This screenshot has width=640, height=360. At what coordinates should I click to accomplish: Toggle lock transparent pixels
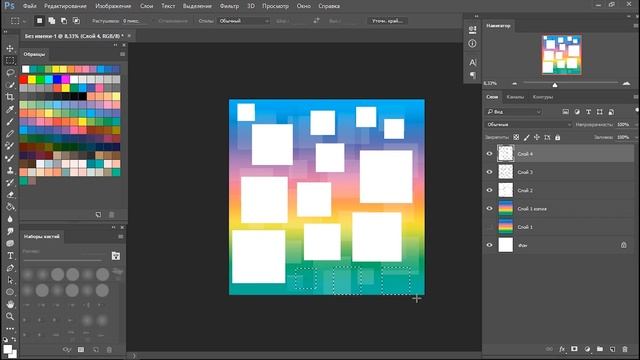[x=516, y=138]
